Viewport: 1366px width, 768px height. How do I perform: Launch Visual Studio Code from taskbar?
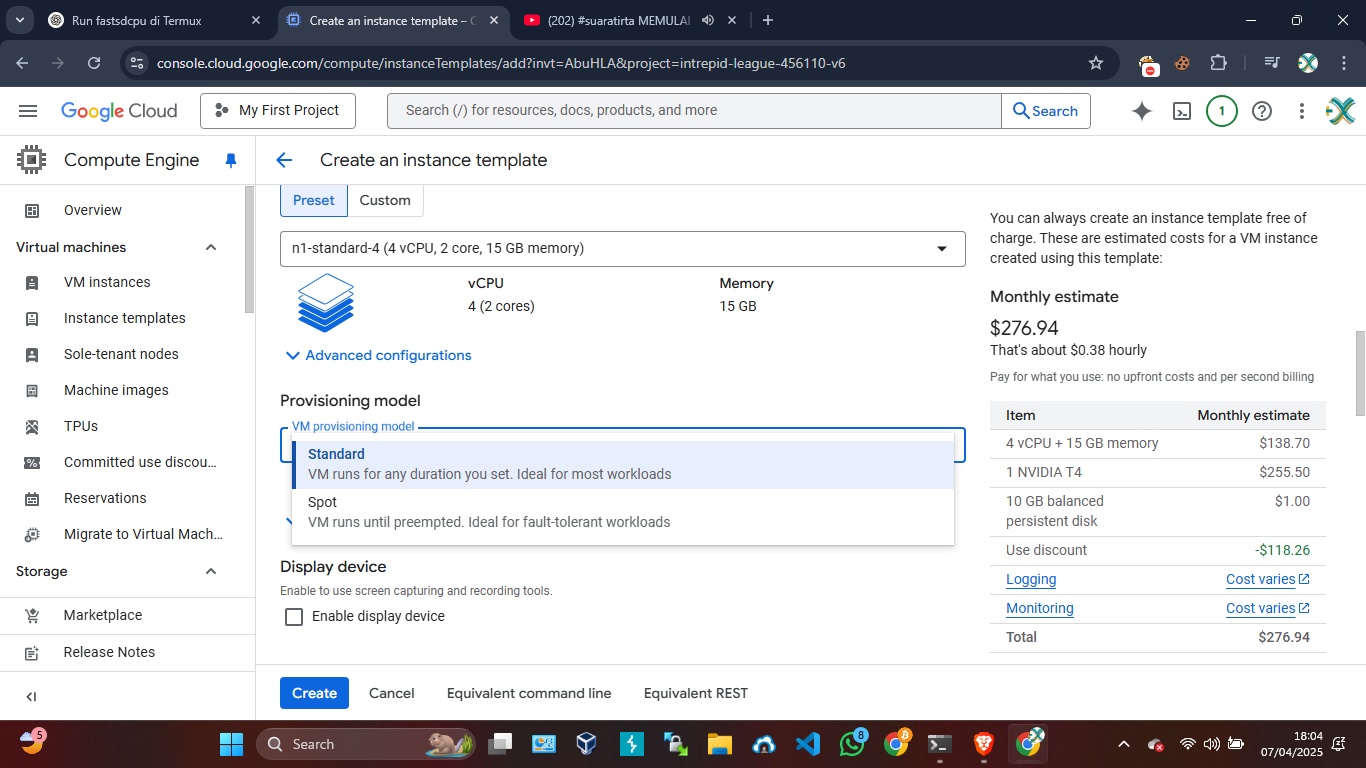807,744
